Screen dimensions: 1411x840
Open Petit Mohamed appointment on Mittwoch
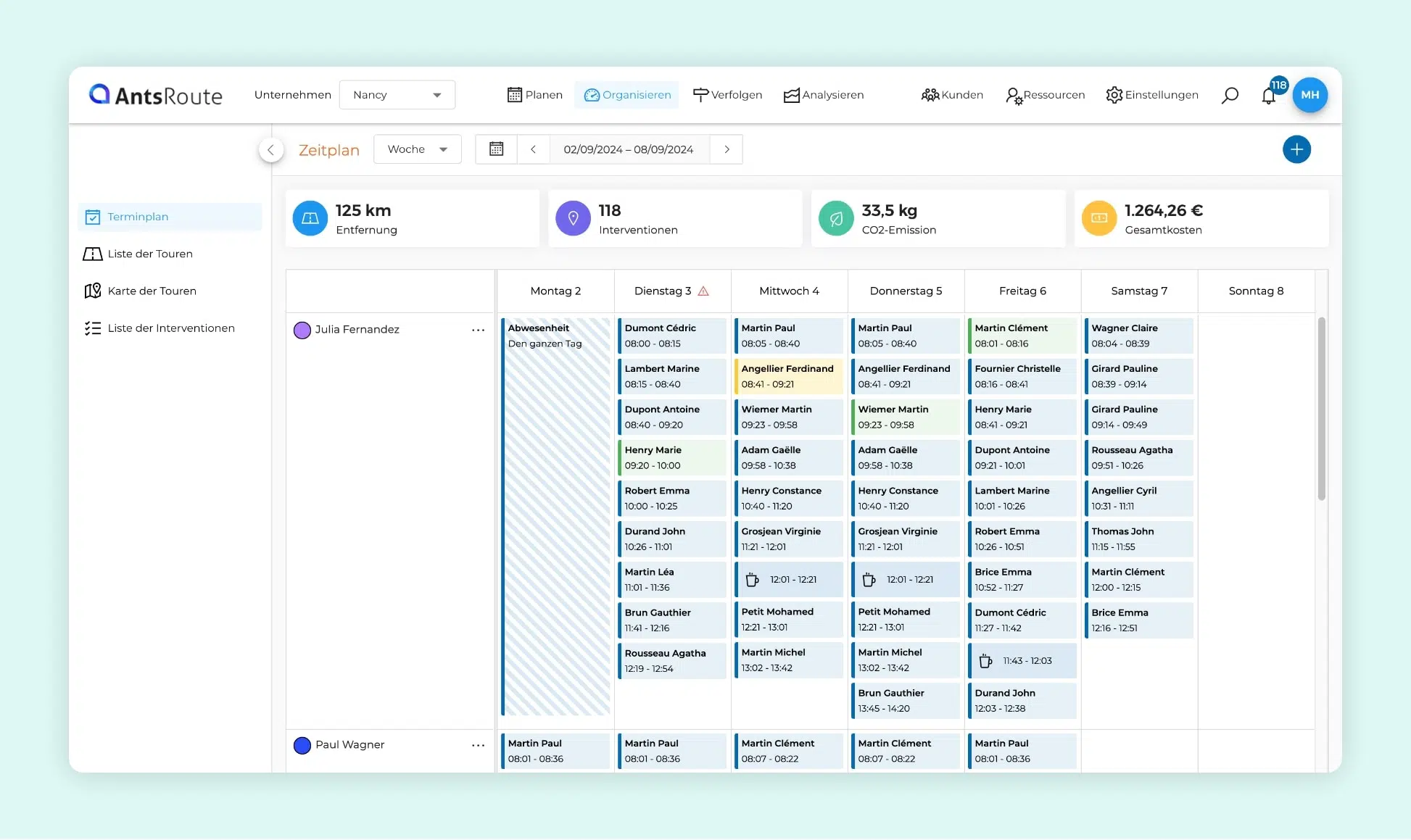pyautogui.click(x=789, y=619)
